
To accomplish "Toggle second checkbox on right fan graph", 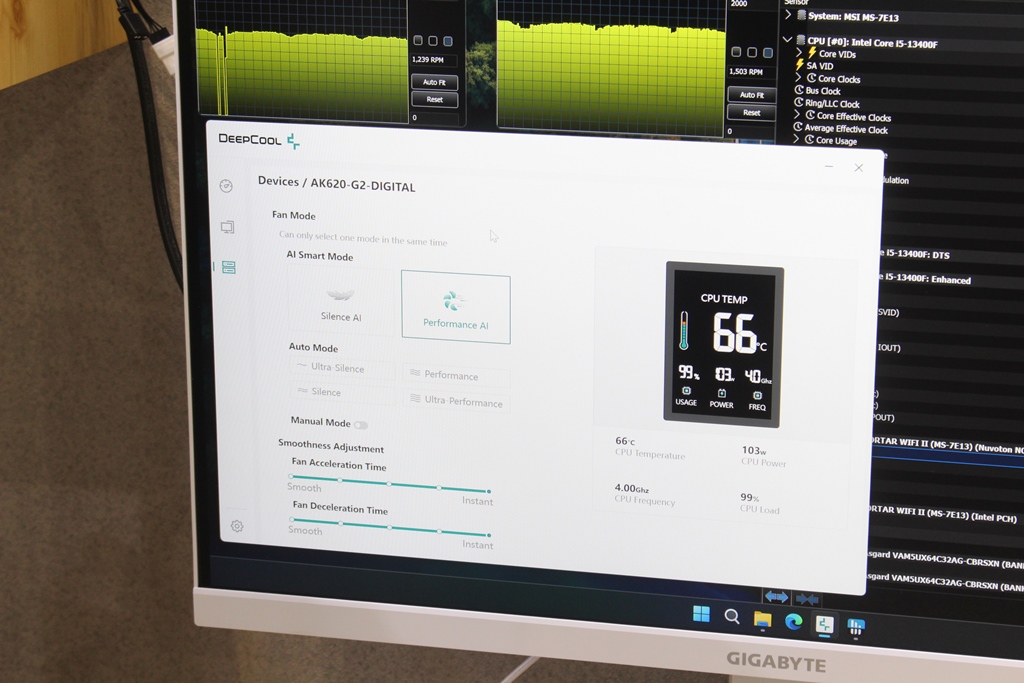I will pos(752,52).
